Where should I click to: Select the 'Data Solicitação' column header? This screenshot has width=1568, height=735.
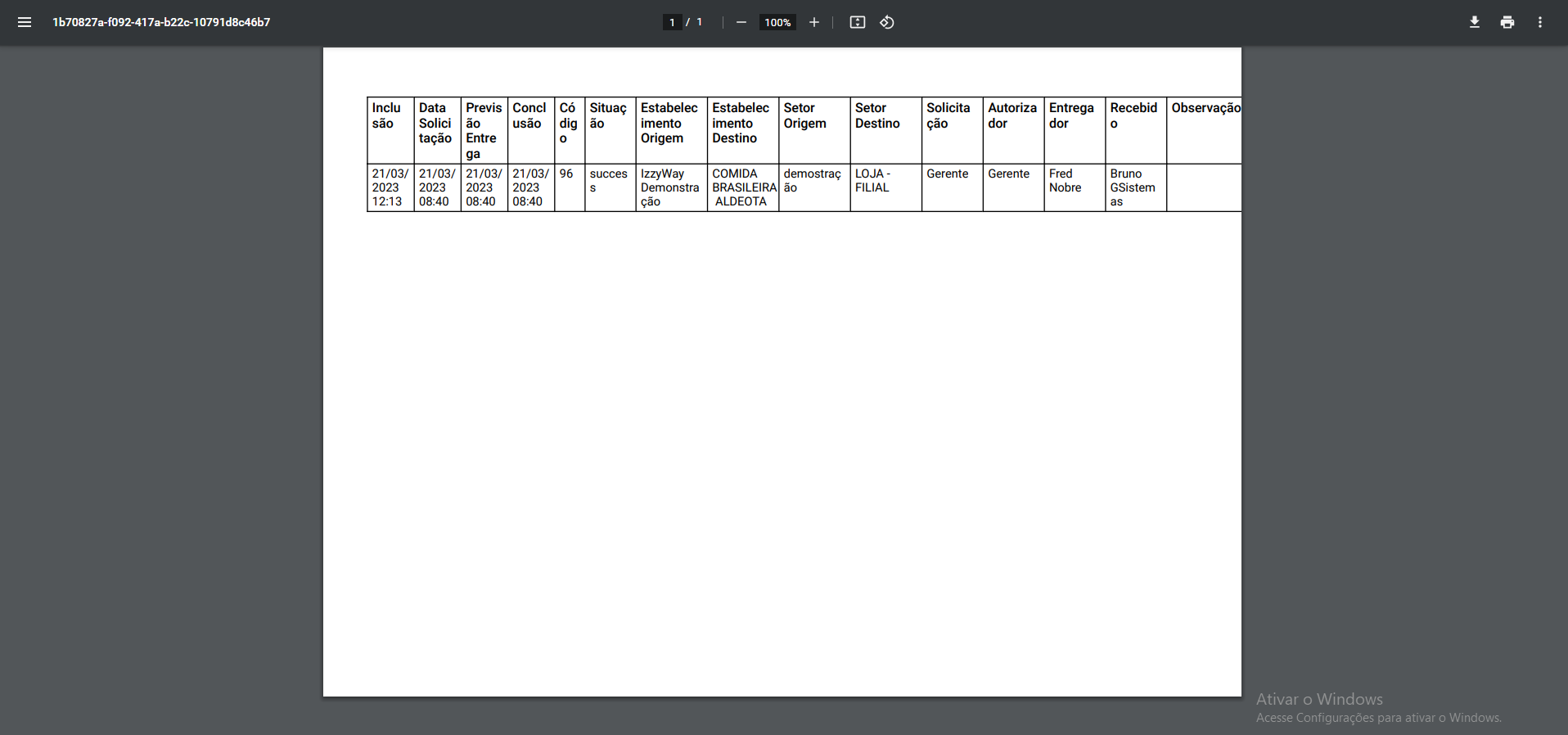coord(437,130)
